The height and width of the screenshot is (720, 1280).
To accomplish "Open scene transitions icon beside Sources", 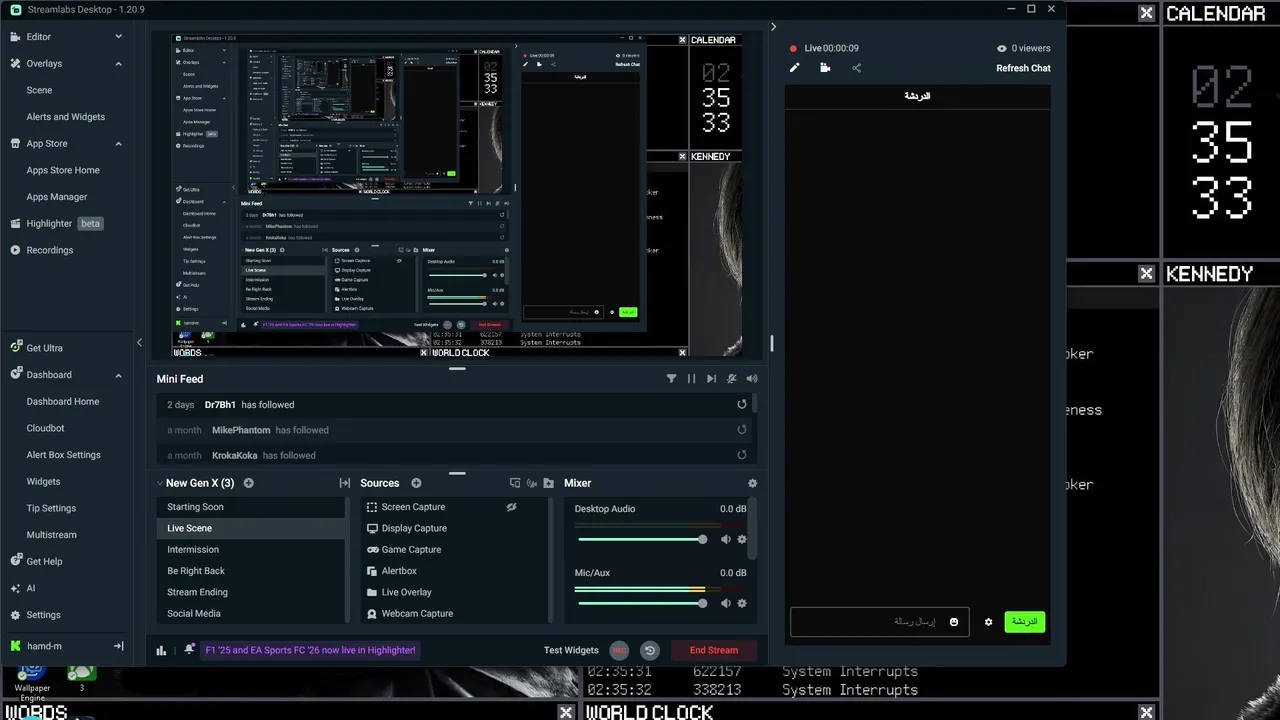I will pyautogui.click(x=345, y=483).
